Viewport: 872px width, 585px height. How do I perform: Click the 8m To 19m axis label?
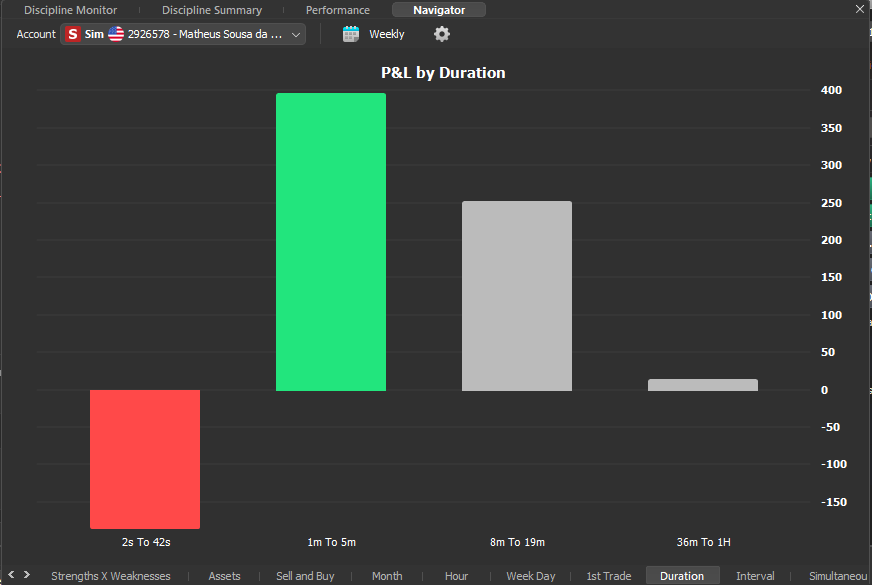[x=517, y=542]
